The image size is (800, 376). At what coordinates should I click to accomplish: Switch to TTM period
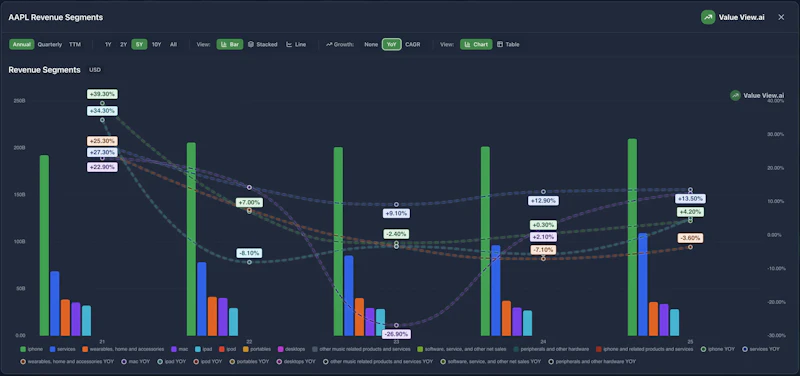pyautogui.click(x=75, y=44)
